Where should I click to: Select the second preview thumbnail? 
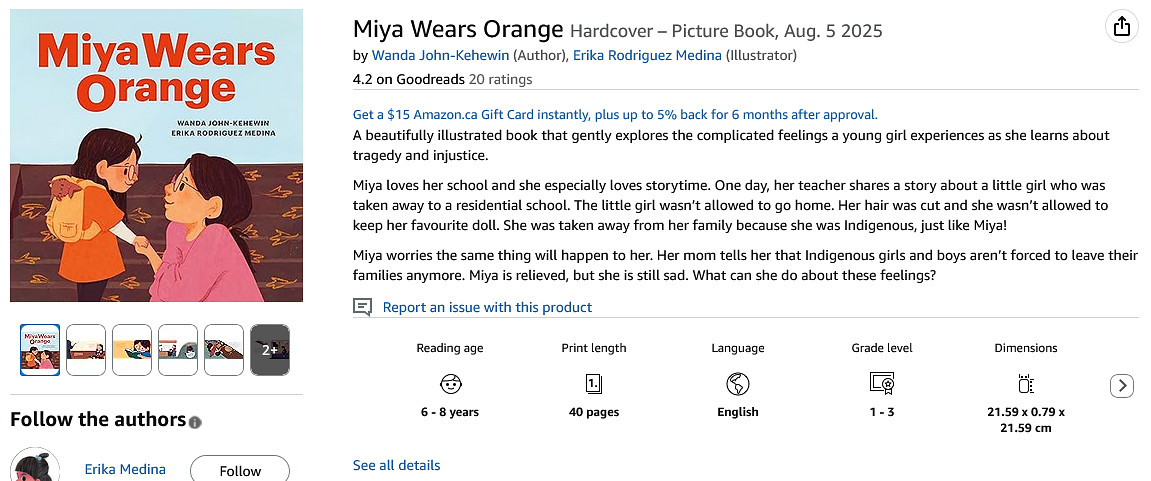[x=86, y=350]
